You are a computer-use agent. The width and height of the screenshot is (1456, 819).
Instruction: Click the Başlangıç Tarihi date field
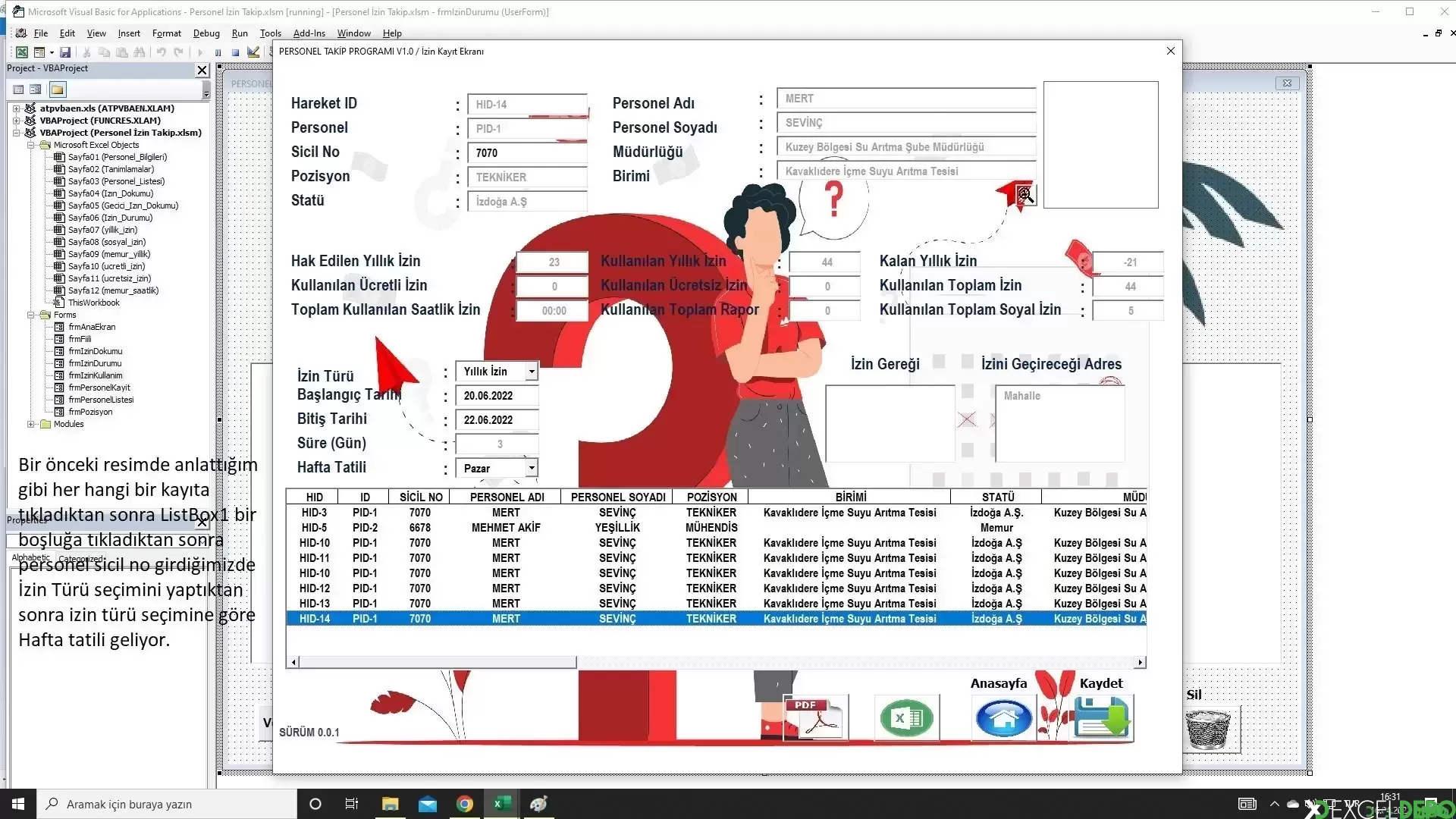point(497,396)
